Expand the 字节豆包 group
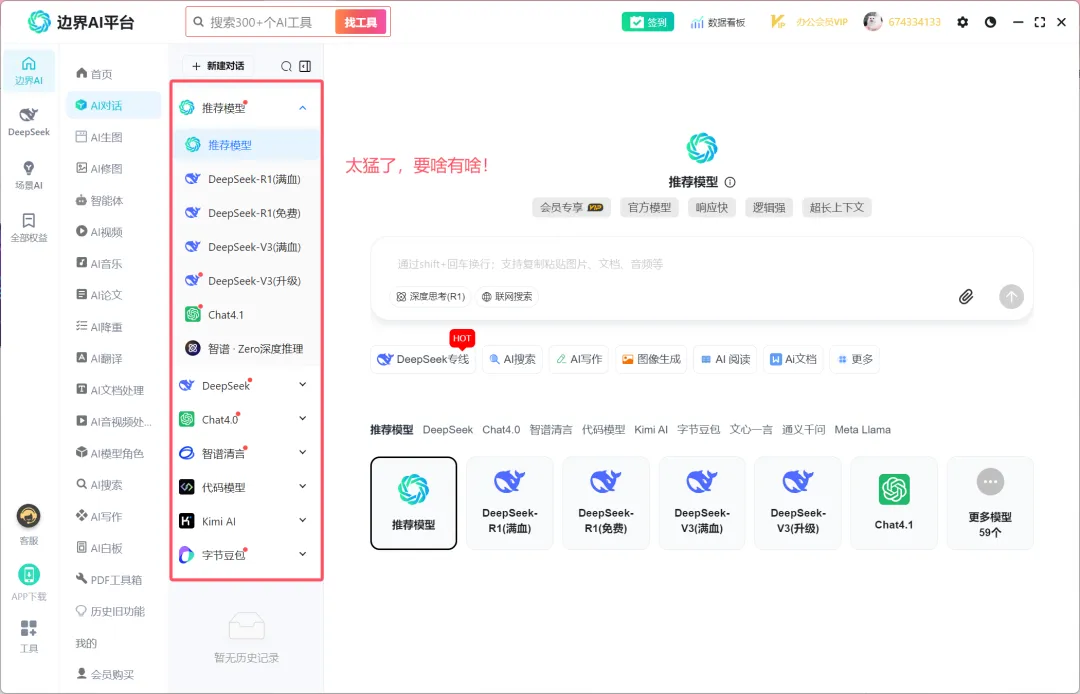1080x694 pixels. coord(302,554)
